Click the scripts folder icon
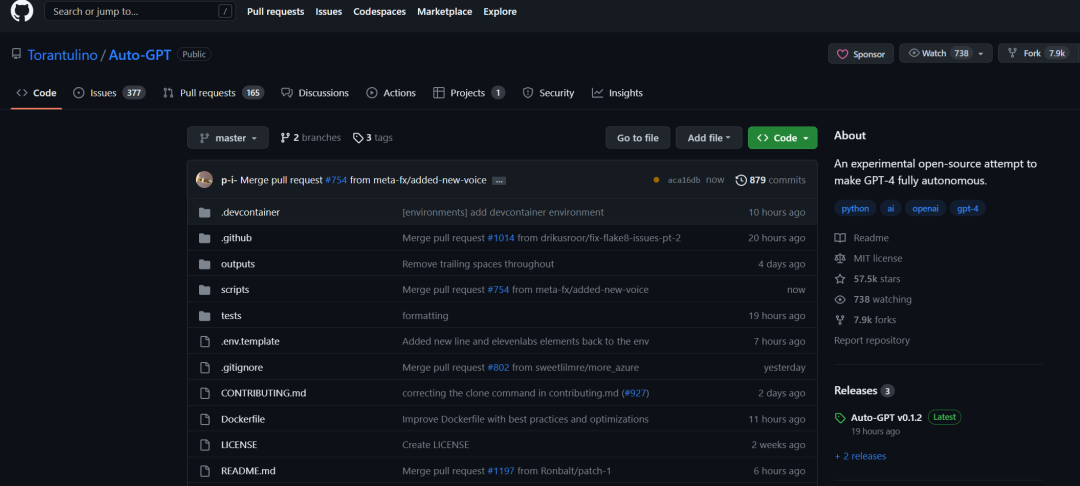Image resolution: width=1080 pixels, height=486 pixels. coord(205,290)
